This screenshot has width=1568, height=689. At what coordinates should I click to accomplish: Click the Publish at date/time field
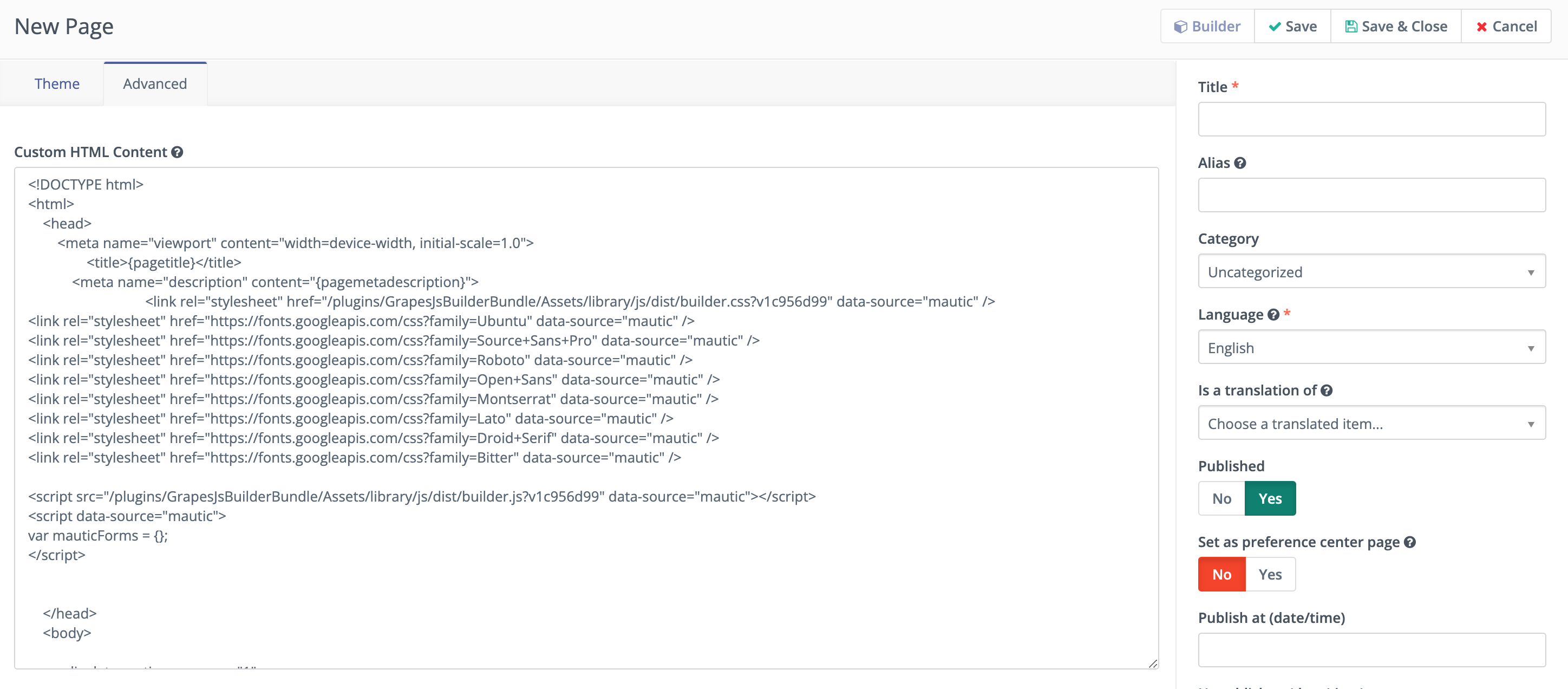[x=1371, y=650]
